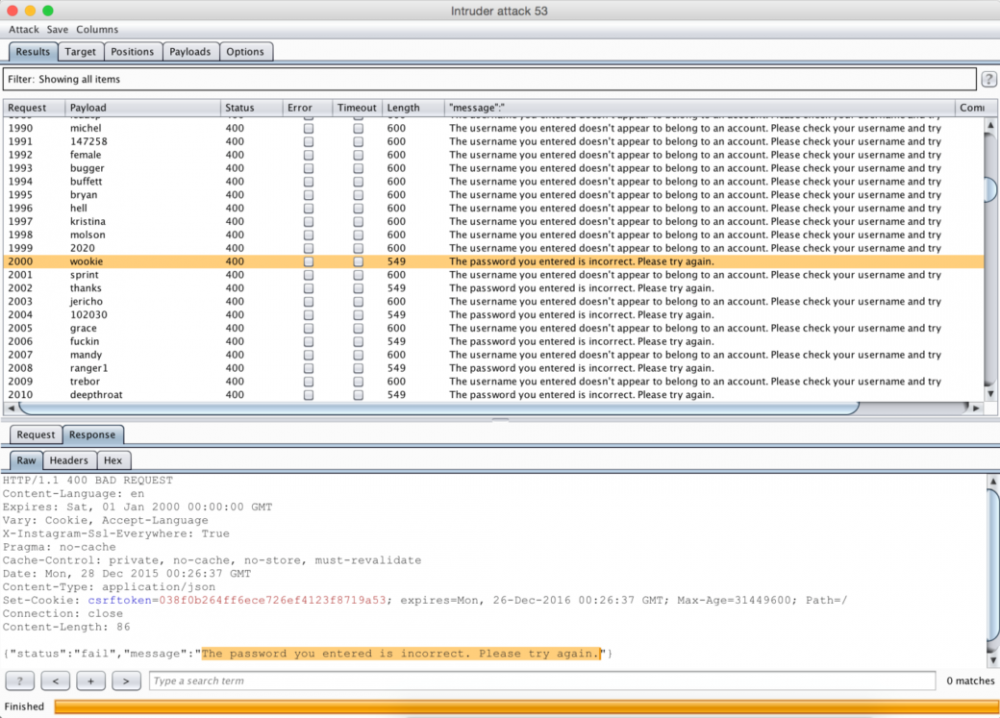Viewport: 1000px width, 718px height.
Task: Open the Headers view tab
Action: 69,461
